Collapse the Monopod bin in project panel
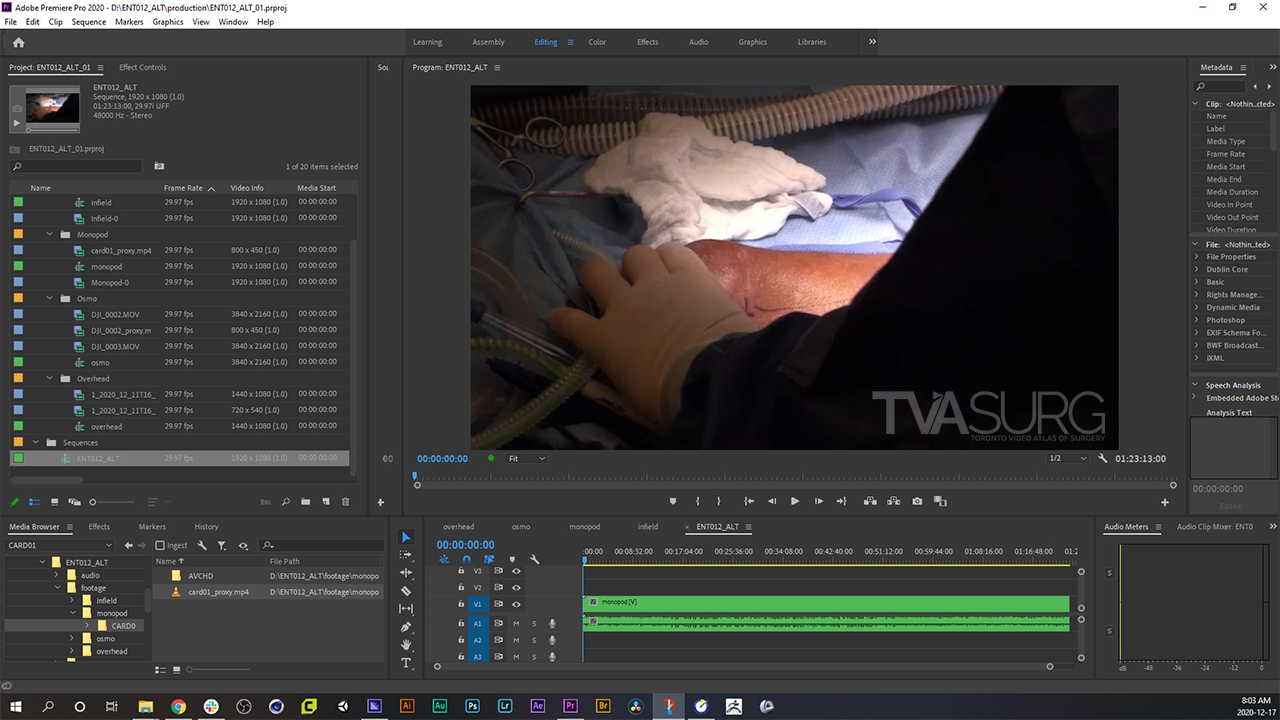Screen dimensions: 1280x720 click(x=51, y=234)
